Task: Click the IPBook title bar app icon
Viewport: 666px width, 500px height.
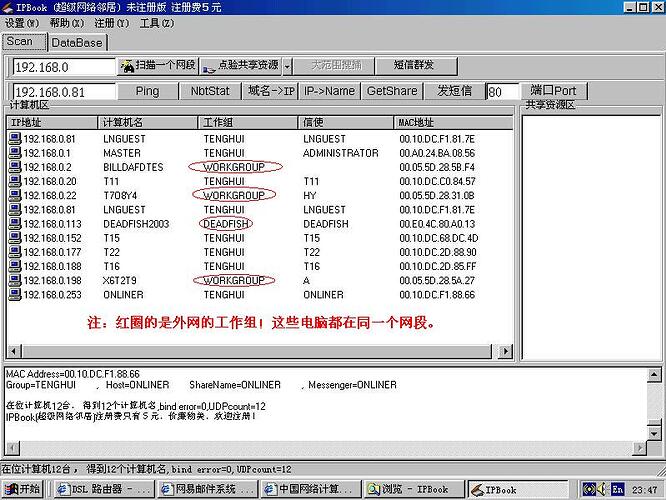Action: pos(7,7)
